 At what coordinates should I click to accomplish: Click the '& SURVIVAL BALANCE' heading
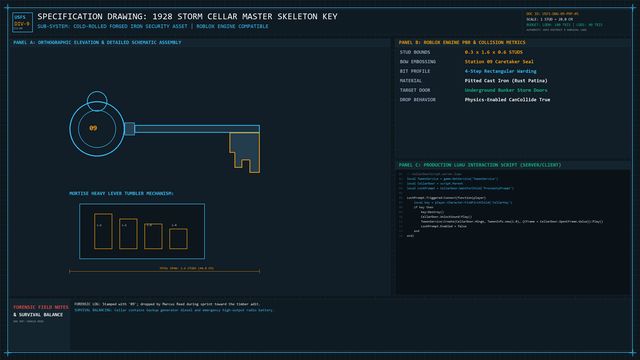[x=38, y=315]
